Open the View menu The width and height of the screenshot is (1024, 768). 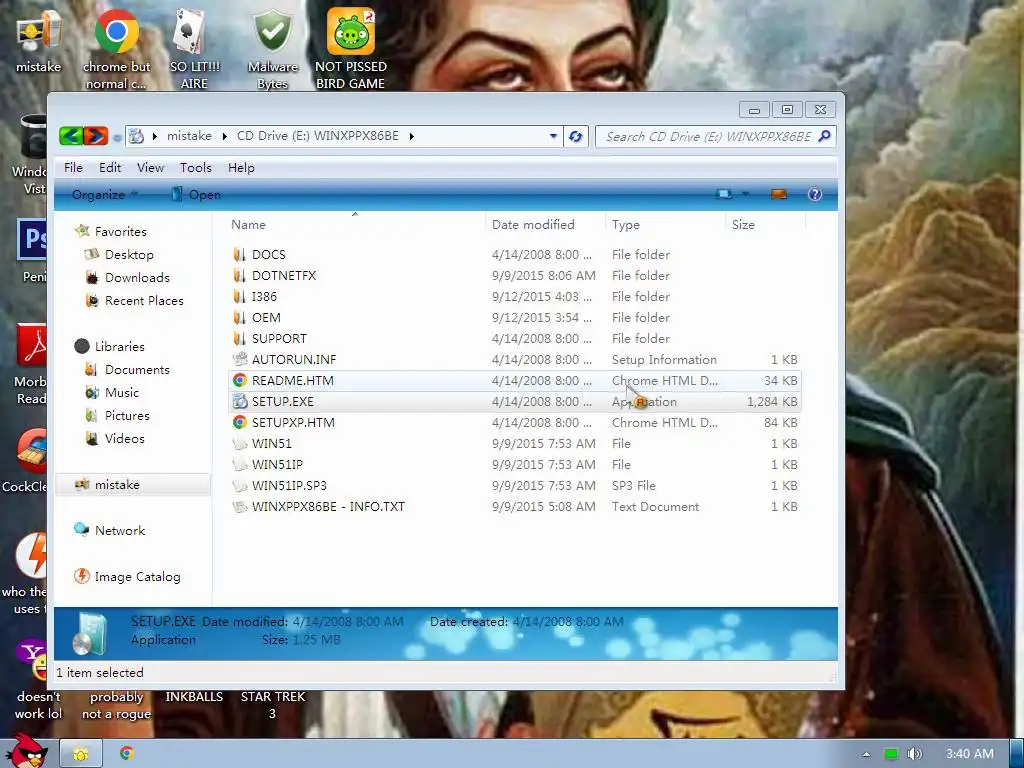tap(150, 168)
